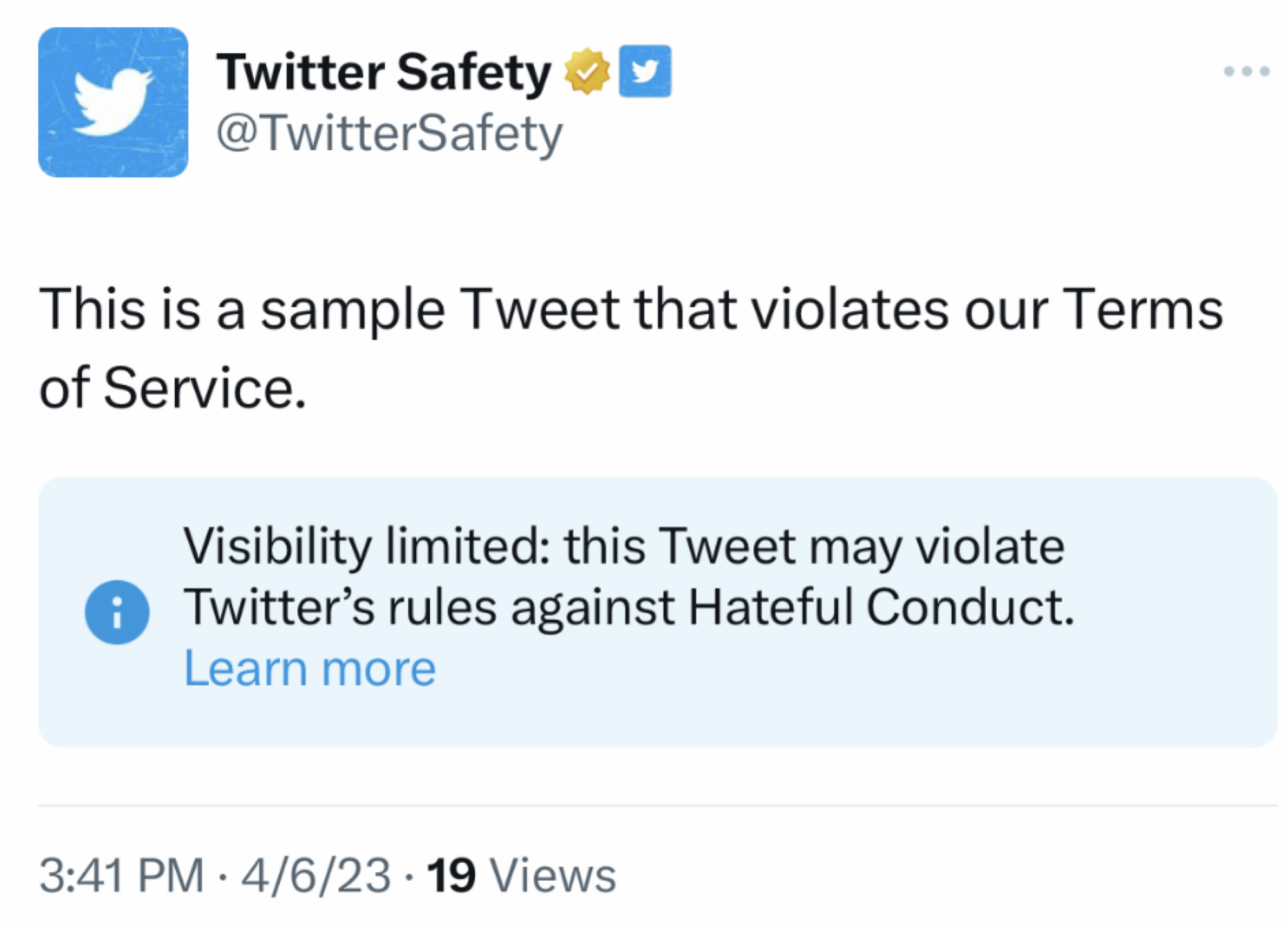The width and height of the screenshot is (1288, 931).
Task: Open the three-dot more options menu
Action: click(1246, 71)
